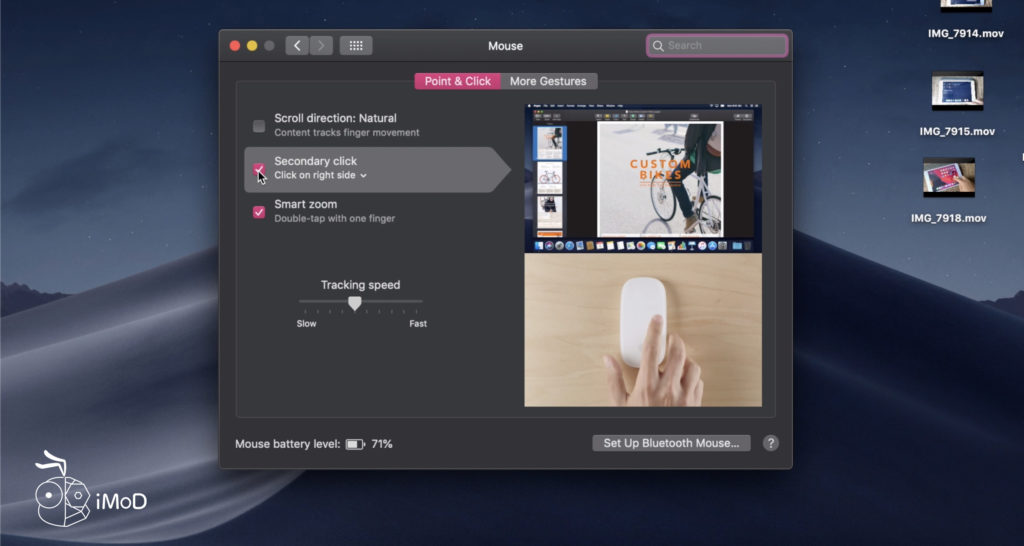The width and height of the screenshot is (1024, 546).
Task: Click 'Content tracks finger movement' text
Action: [x=347, y=133]
